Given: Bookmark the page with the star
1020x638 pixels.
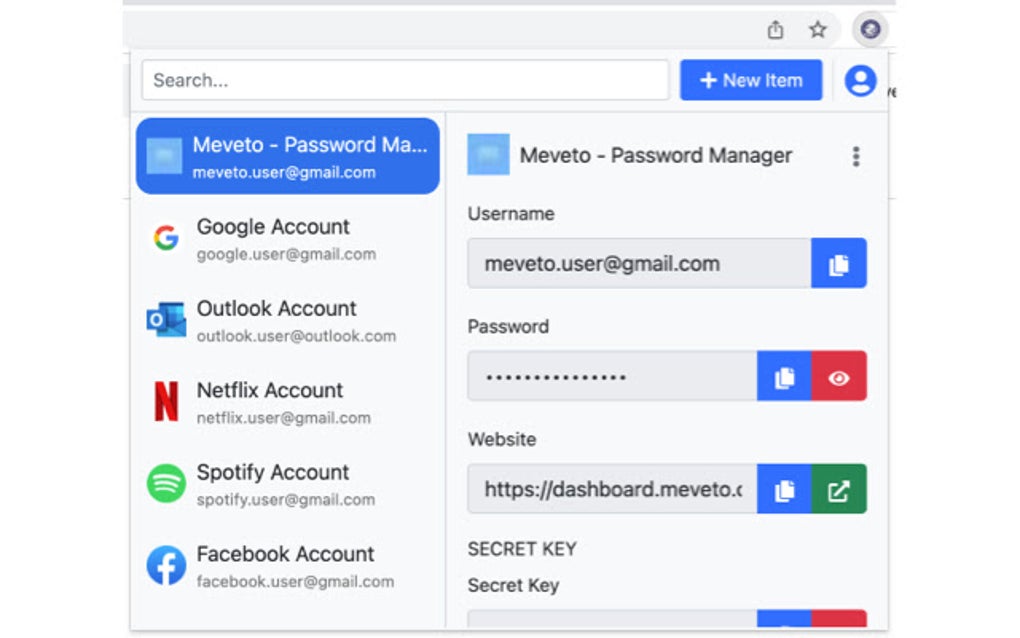Looking at the screenshot, I should (819, 29).
